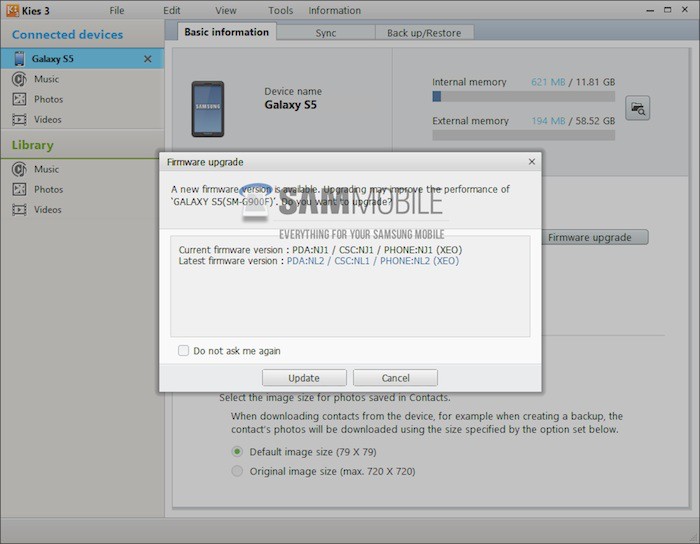This screenshot has height=544, width=700.
Task: Click the Firmware upgrade button behind the dialog
Action: pos(595,237)
